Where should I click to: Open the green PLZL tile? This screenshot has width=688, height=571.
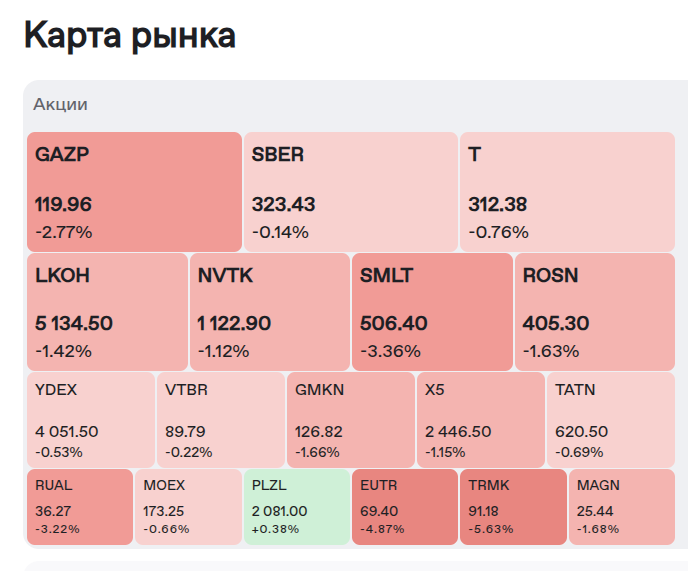297,507
